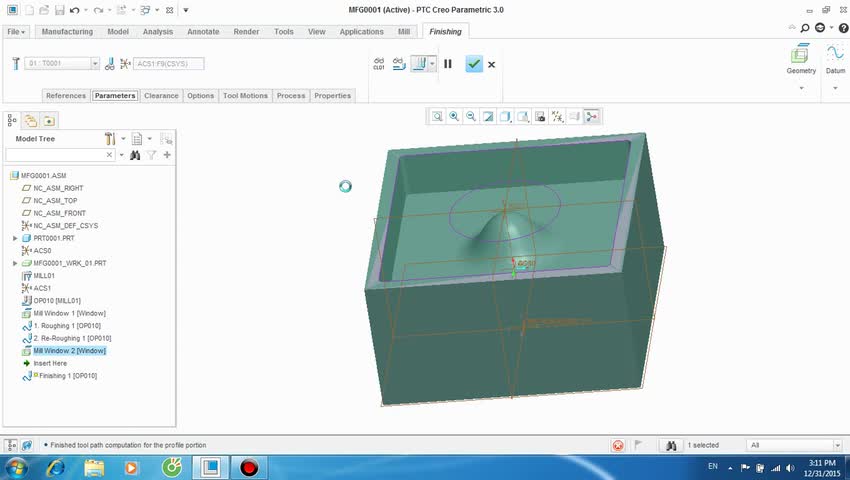Toggle the Annotation Display icon
The width and height of the screenshot is (850, 480).
point(575,116)
